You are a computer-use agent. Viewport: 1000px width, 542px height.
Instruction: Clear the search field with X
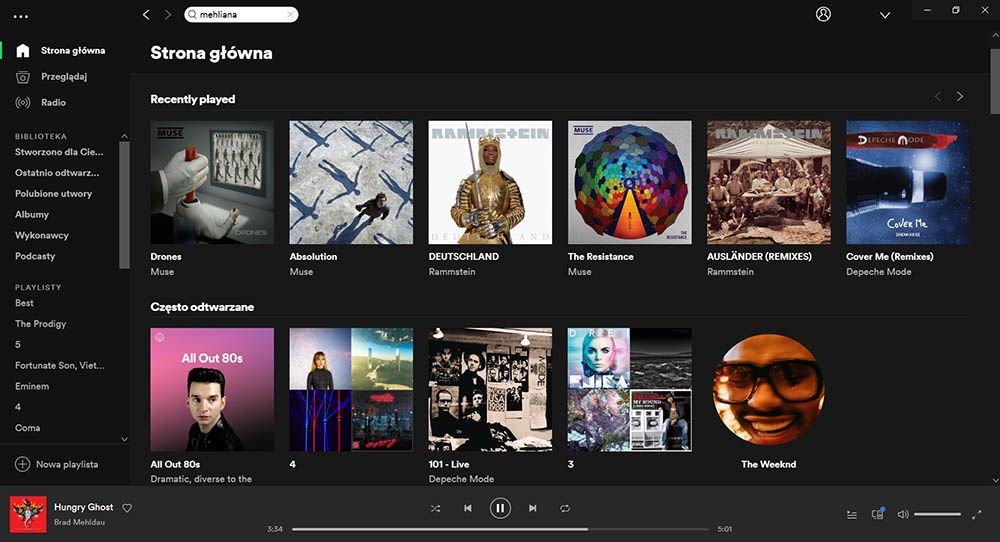click(290, 14)
